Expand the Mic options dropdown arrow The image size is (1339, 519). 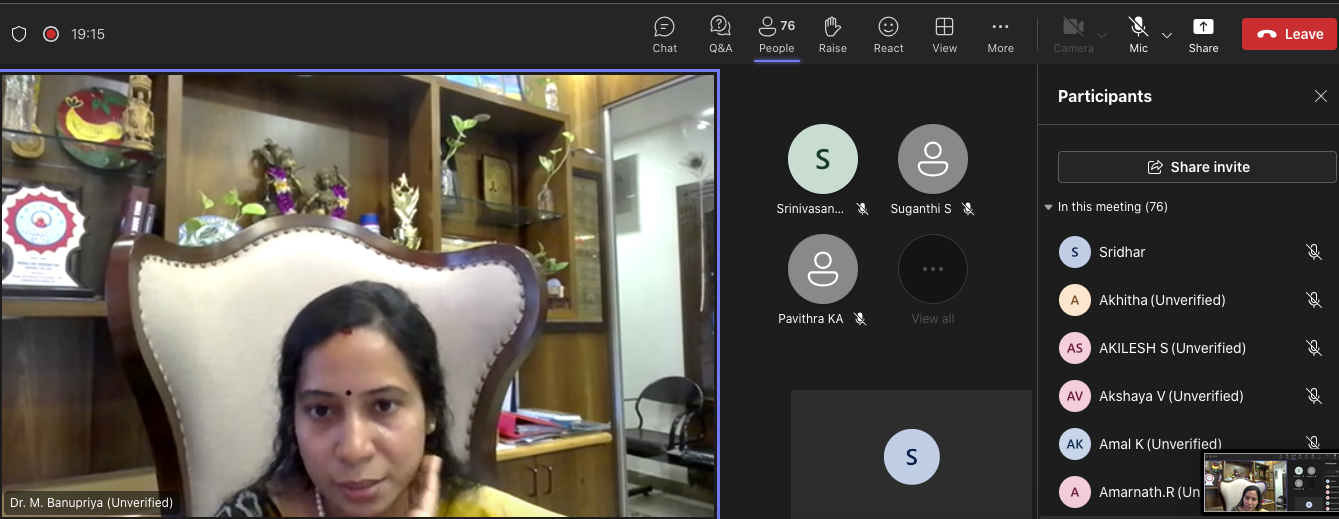point(1167,35)
